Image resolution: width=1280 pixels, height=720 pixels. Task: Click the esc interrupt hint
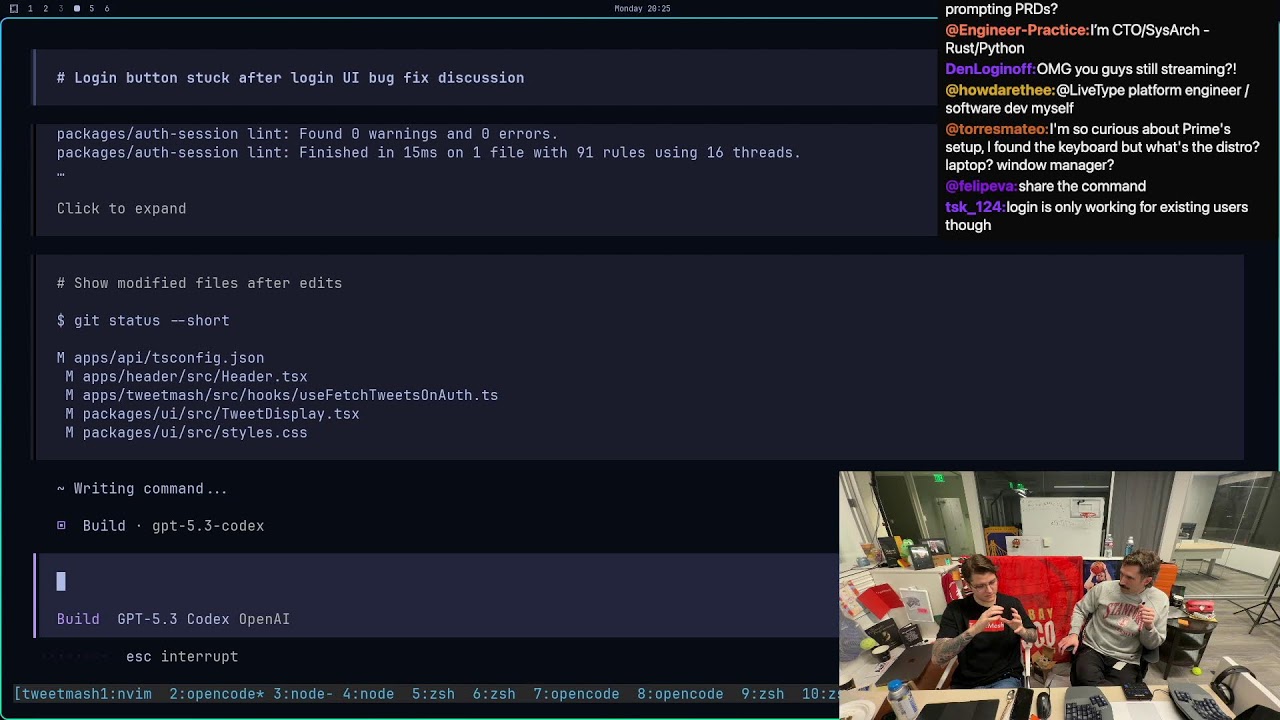(x=181, y=657)
